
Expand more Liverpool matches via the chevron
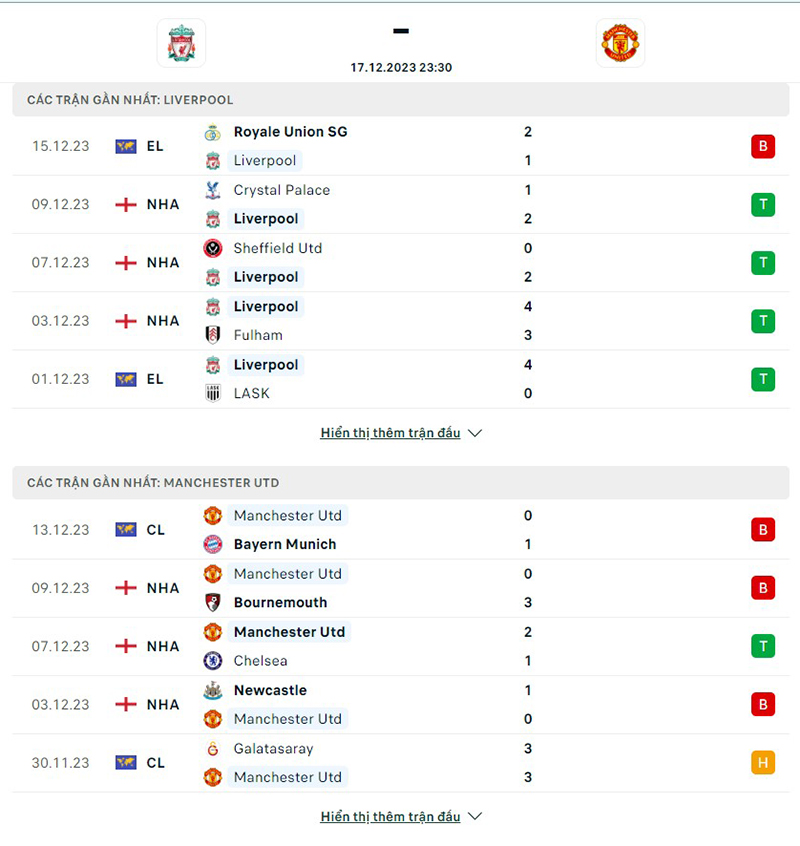[x=474, y=433]
